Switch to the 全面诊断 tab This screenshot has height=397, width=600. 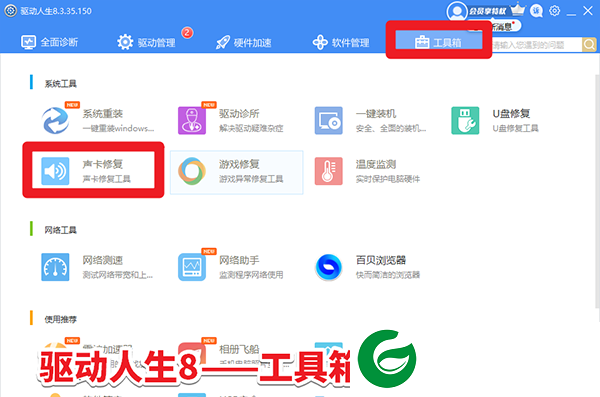[49, 42]
